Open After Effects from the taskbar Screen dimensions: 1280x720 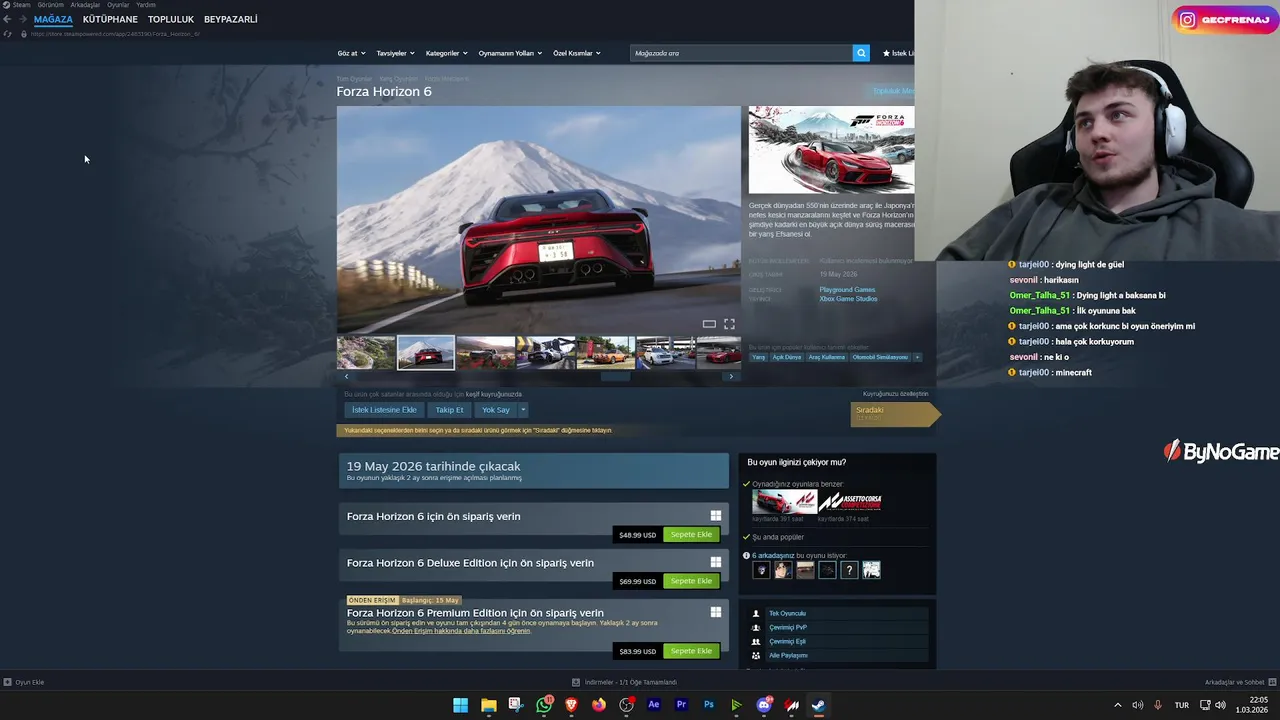[654, 705]
